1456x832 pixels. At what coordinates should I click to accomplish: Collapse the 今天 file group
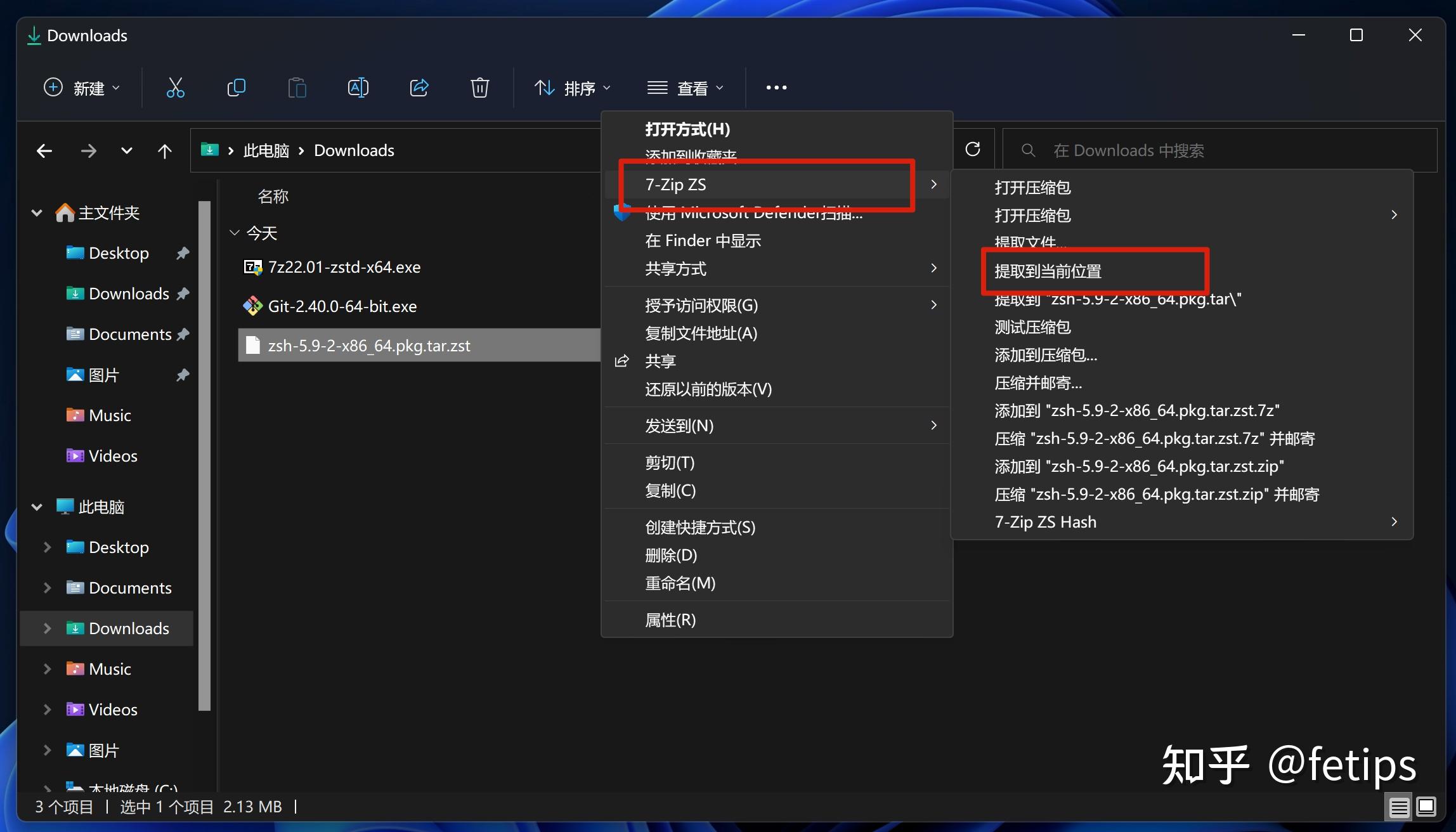(234, 233)
